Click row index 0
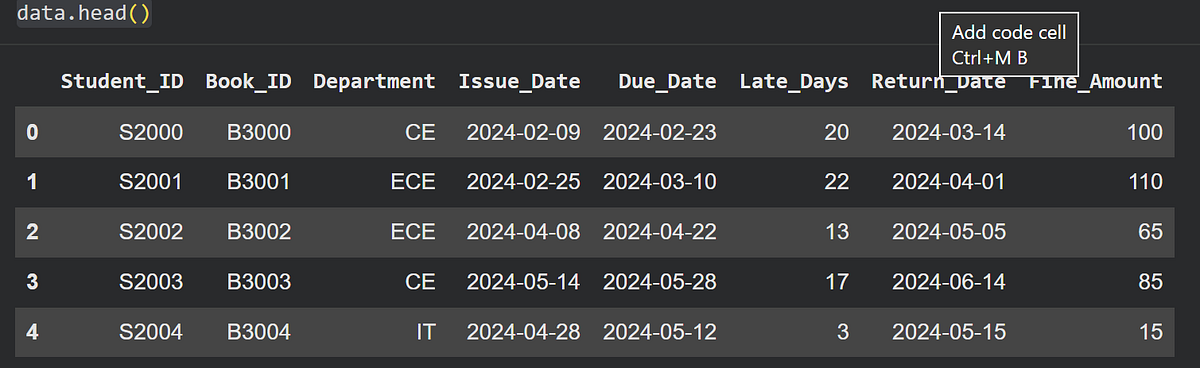Image resolution: width=1200 pixels, height=368 pixels. coord(32,132)
